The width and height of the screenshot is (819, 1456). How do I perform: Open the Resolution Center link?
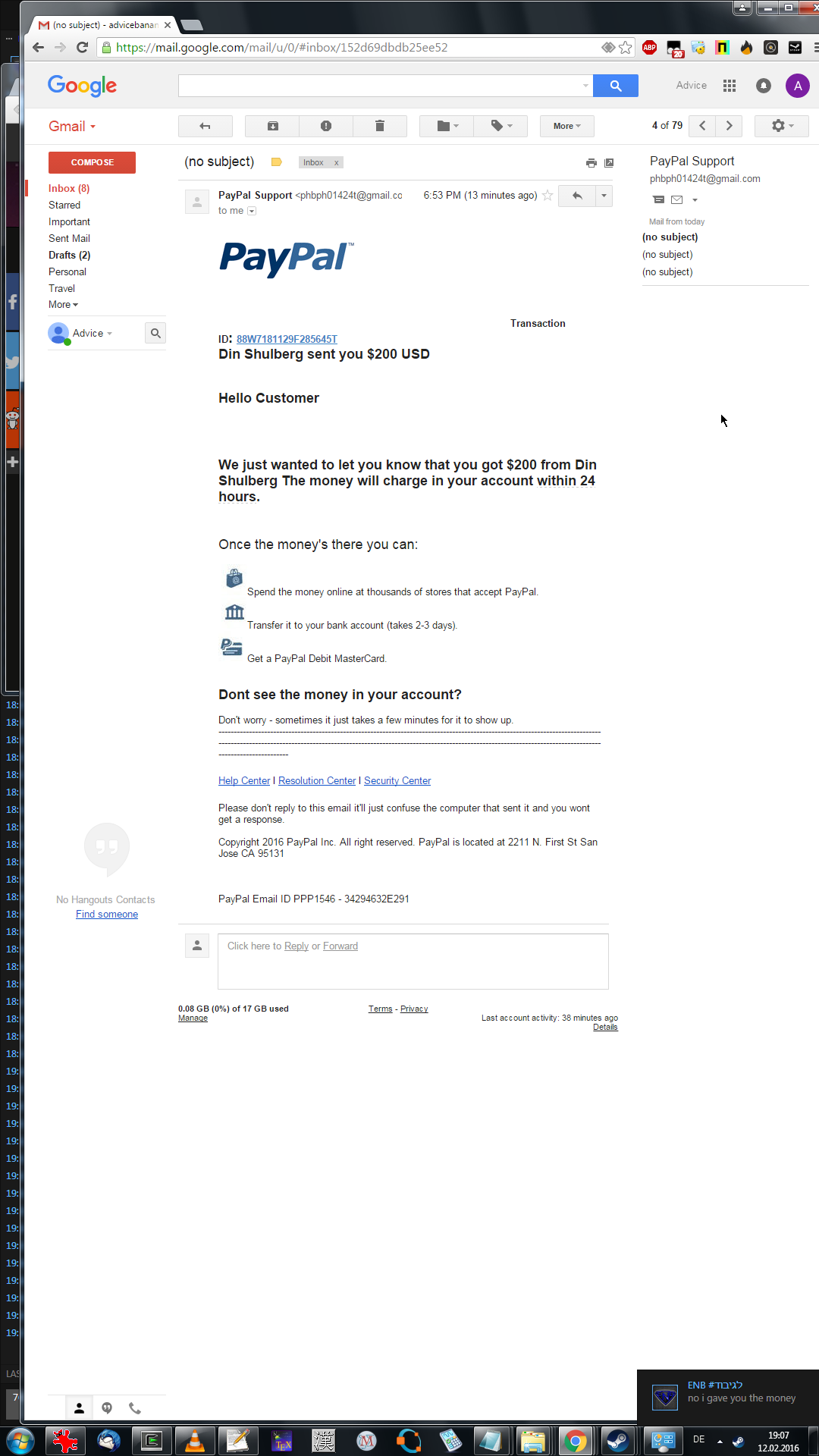(317, 780)
